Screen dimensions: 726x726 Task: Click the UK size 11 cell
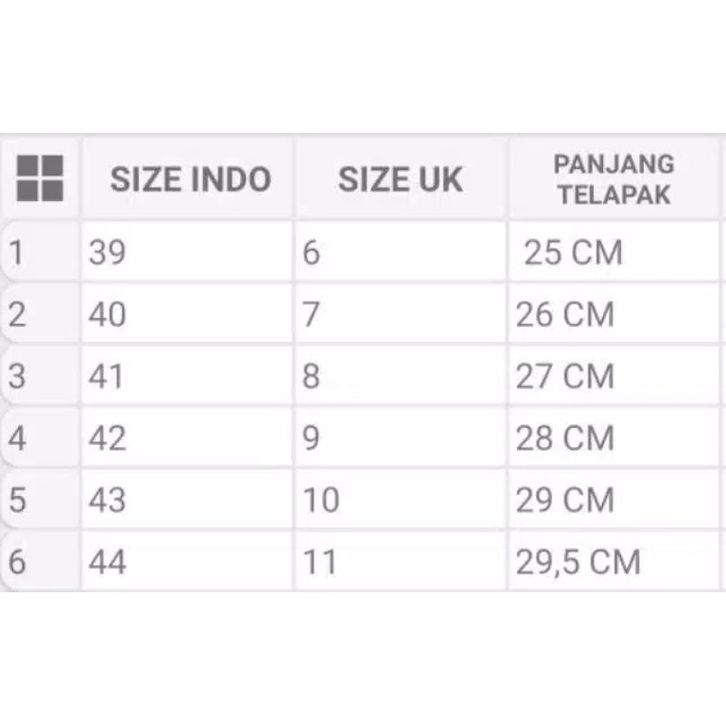click(x=400, y=562)
